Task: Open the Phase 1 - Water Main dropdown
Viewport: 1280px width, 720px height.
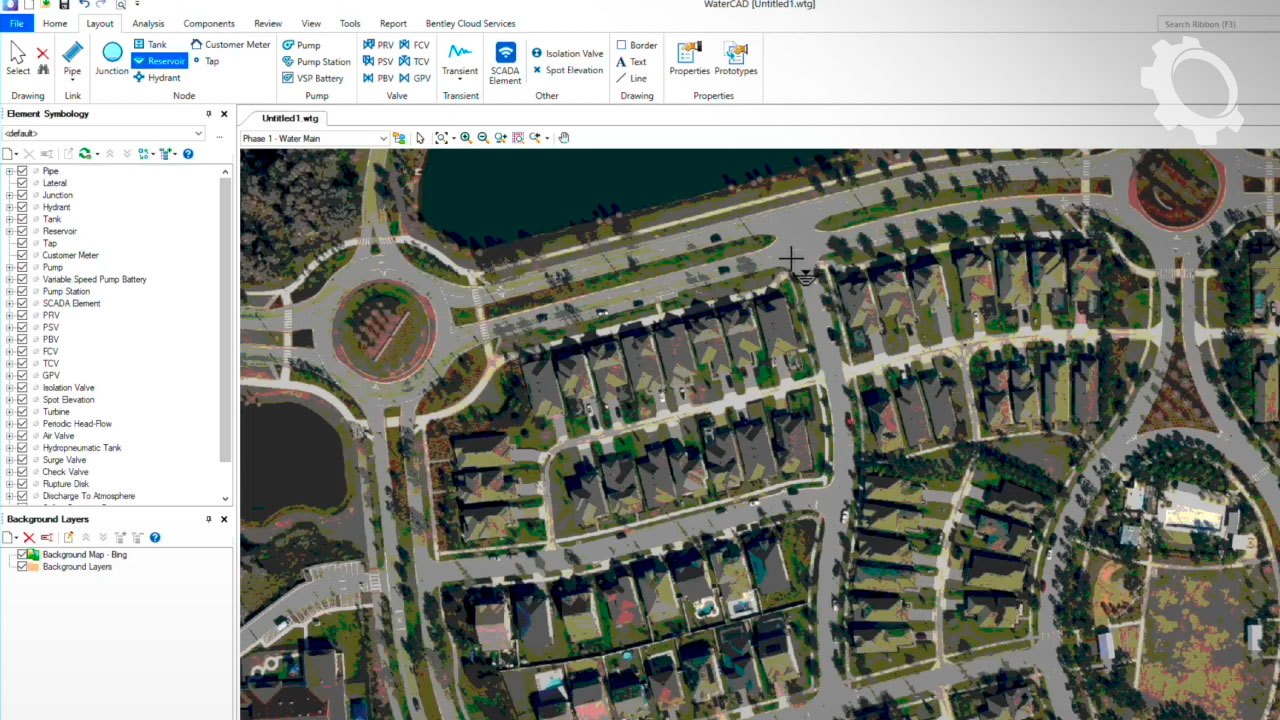Action: coord(382,139)
